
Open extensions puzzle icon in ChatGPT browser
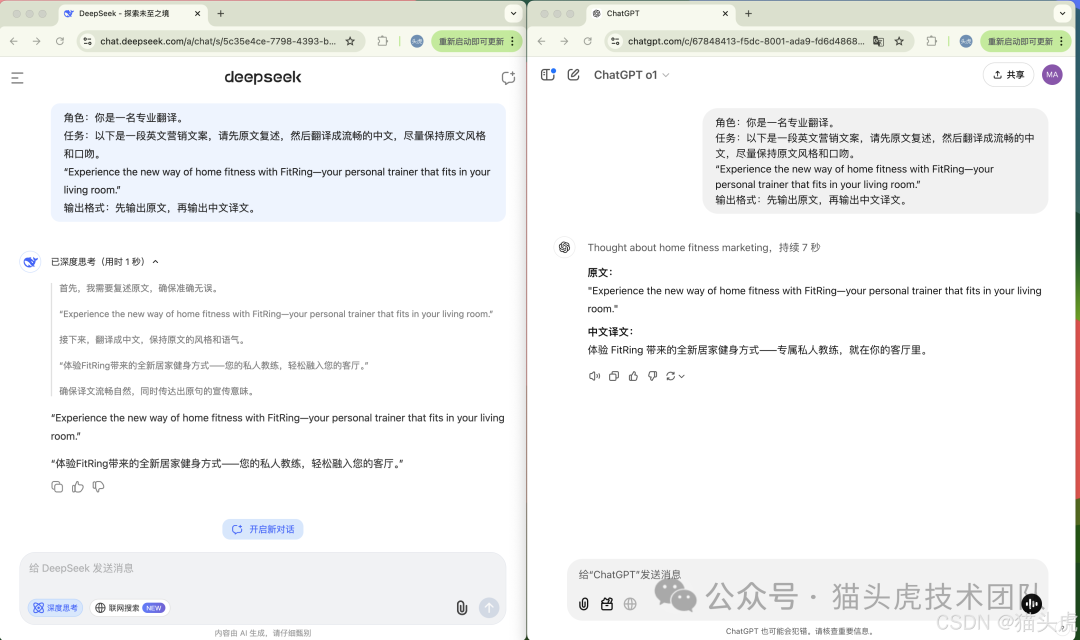(x=932, y=41)
